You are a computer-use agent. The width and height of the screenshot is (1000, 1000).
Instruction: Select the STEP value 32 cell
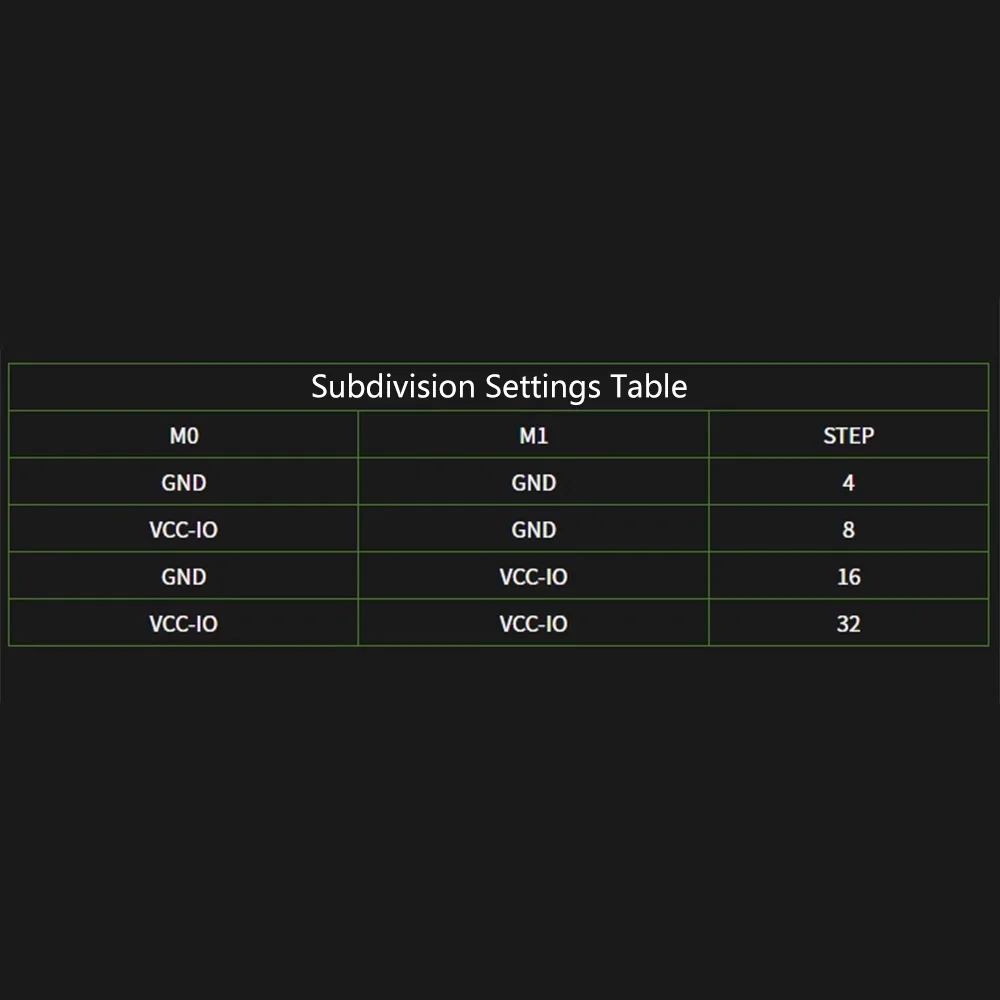click(848, 624)
